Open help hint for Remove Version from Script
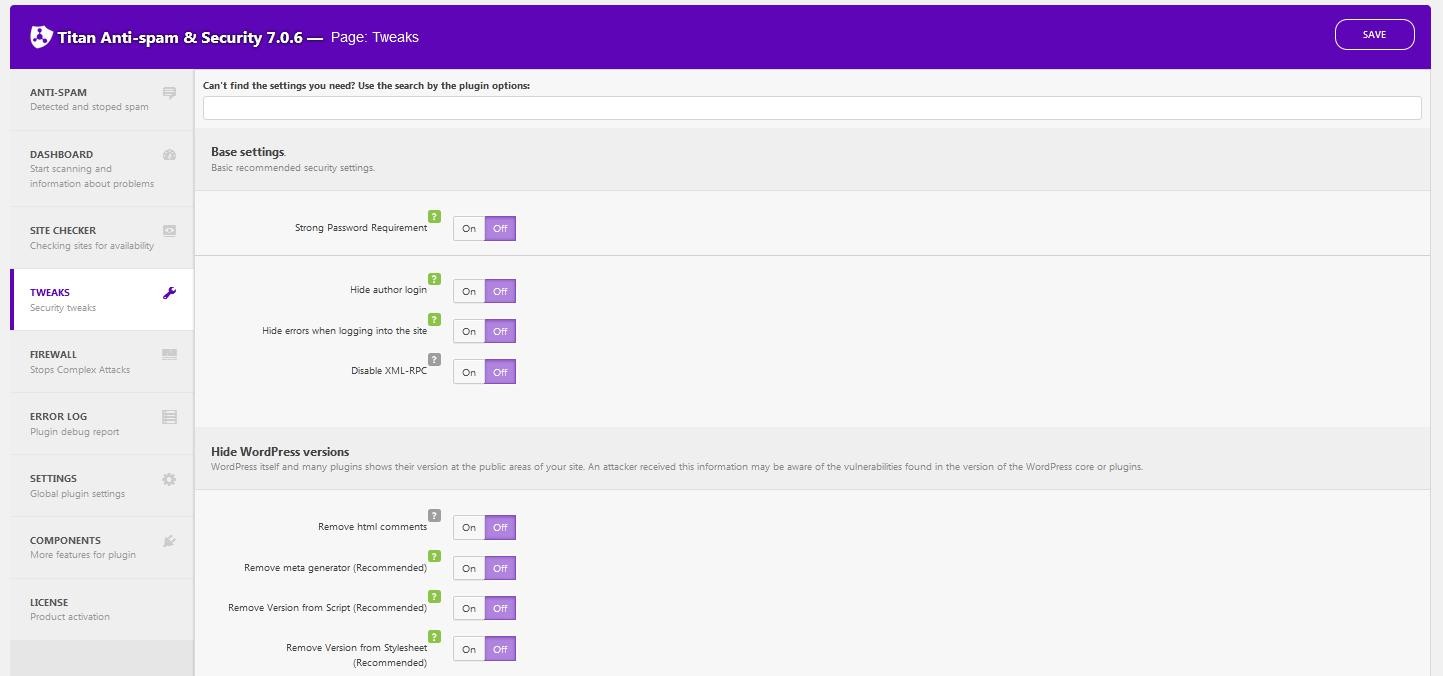 click(x=434, y=596)
